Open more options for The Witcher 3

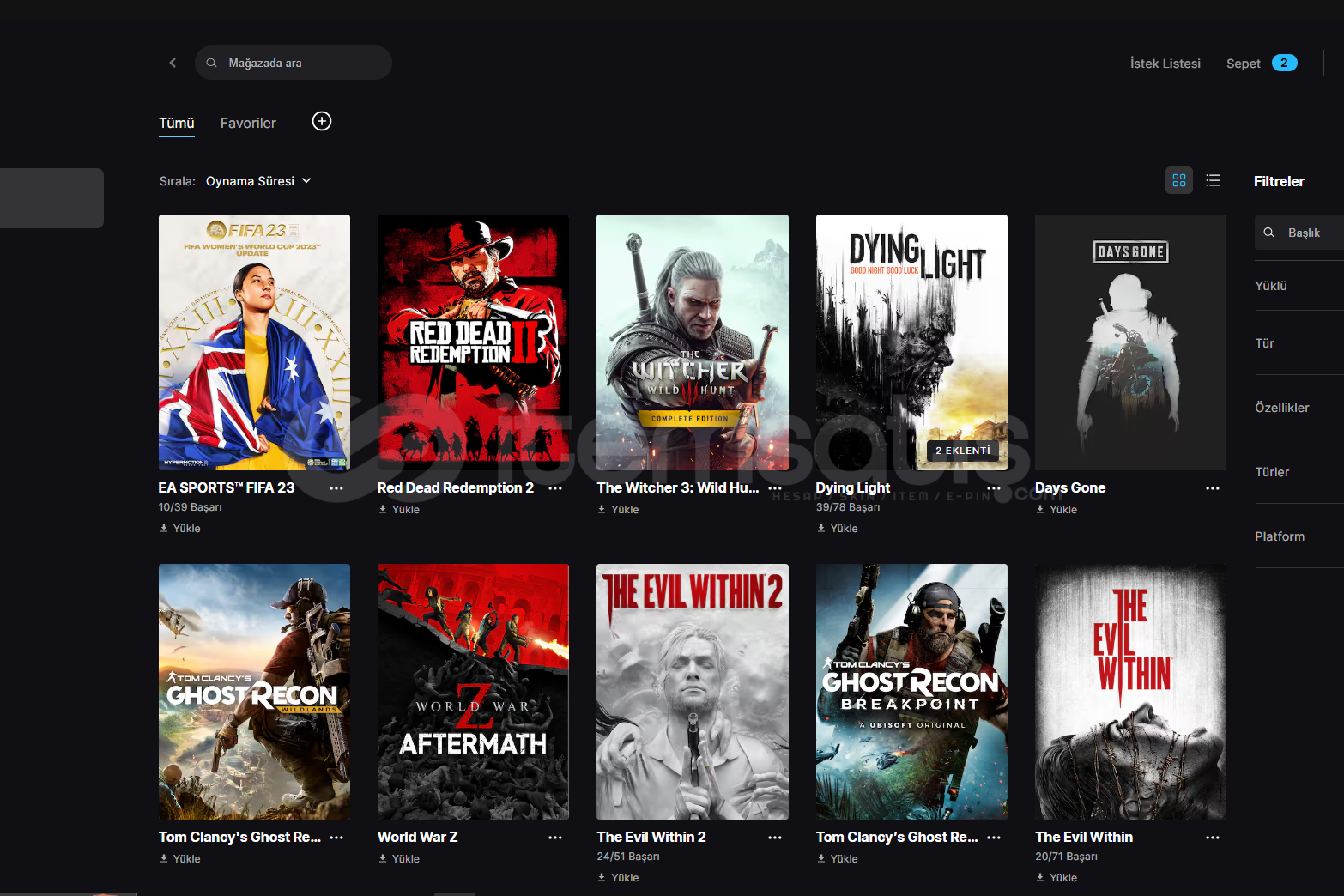click(775, 488)
